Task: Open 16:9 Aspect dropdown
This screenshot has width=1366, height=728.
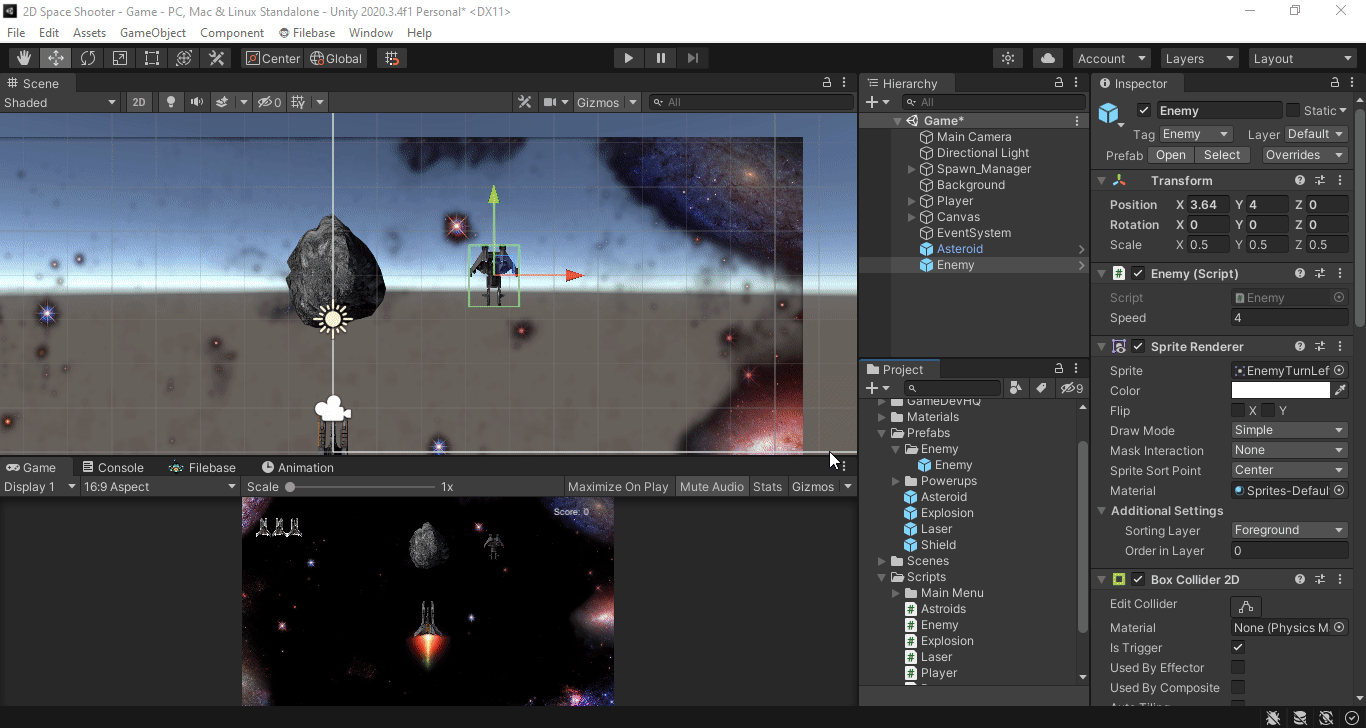Action: (159, 487)
